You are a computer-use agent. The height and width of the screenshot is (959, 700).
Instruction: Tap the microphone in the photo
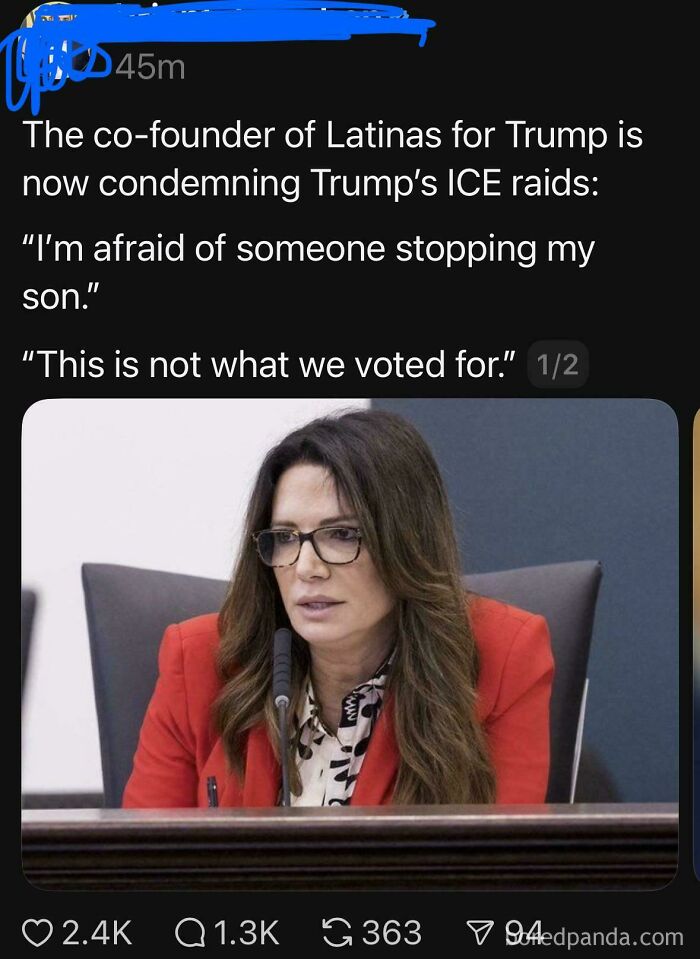tap(282, 716)
